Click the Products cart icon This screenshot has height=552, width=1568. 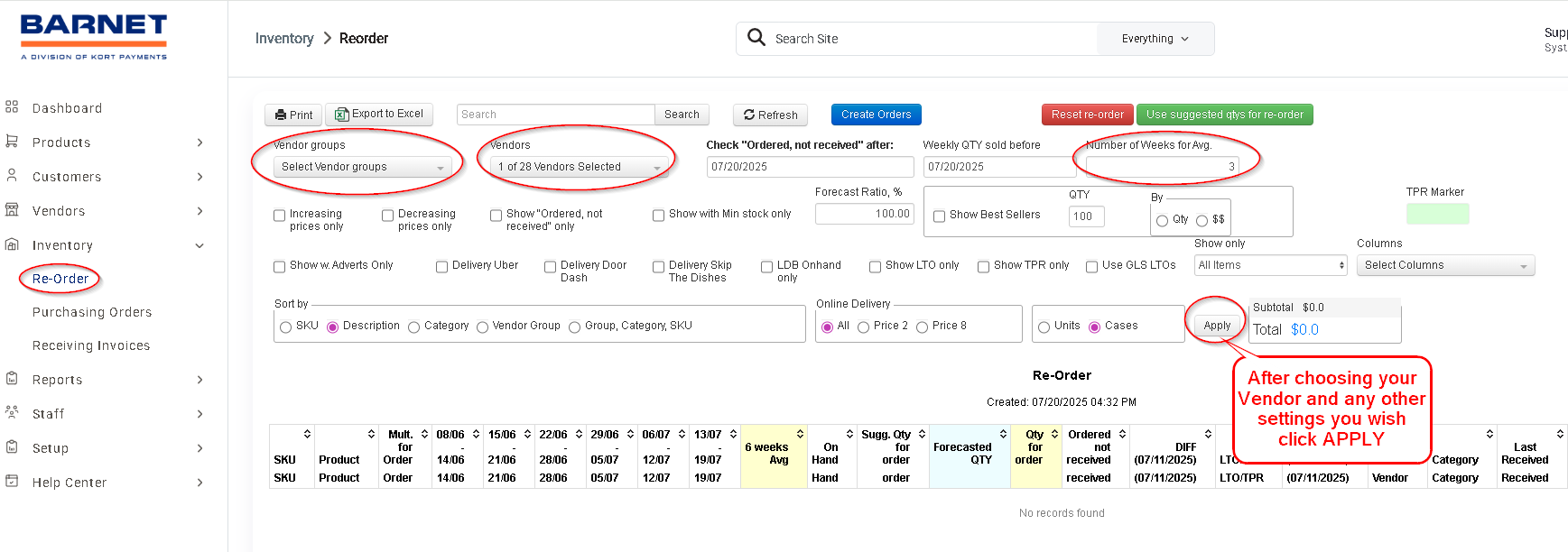point(12,142)
